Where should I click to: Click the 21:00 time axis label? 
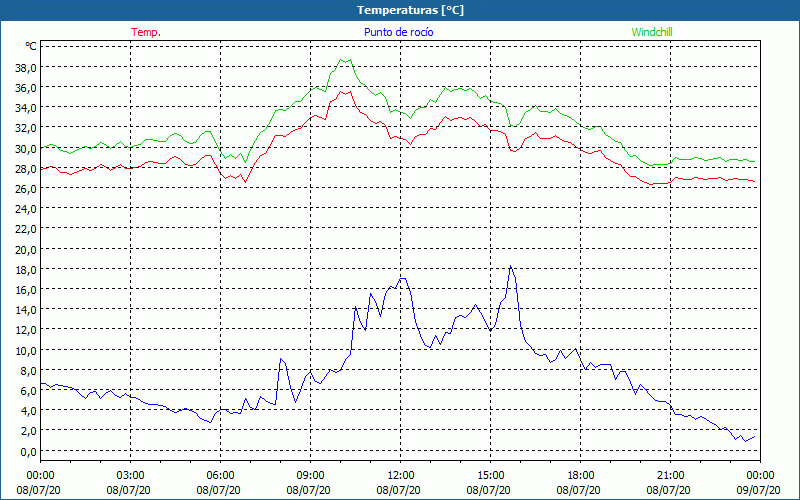click(670, 476)
